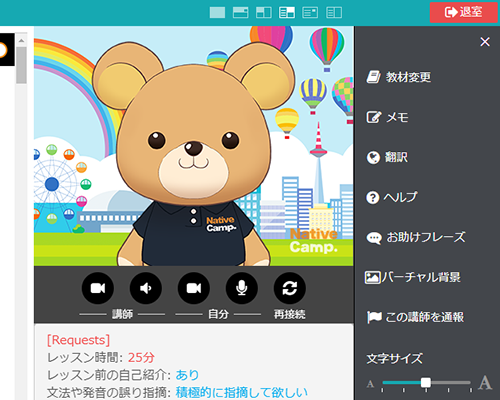Image resolution: width=500 pixels, height=400 pixels.
Task: Click the 25分 lesson time value
Action: [141, 357]
